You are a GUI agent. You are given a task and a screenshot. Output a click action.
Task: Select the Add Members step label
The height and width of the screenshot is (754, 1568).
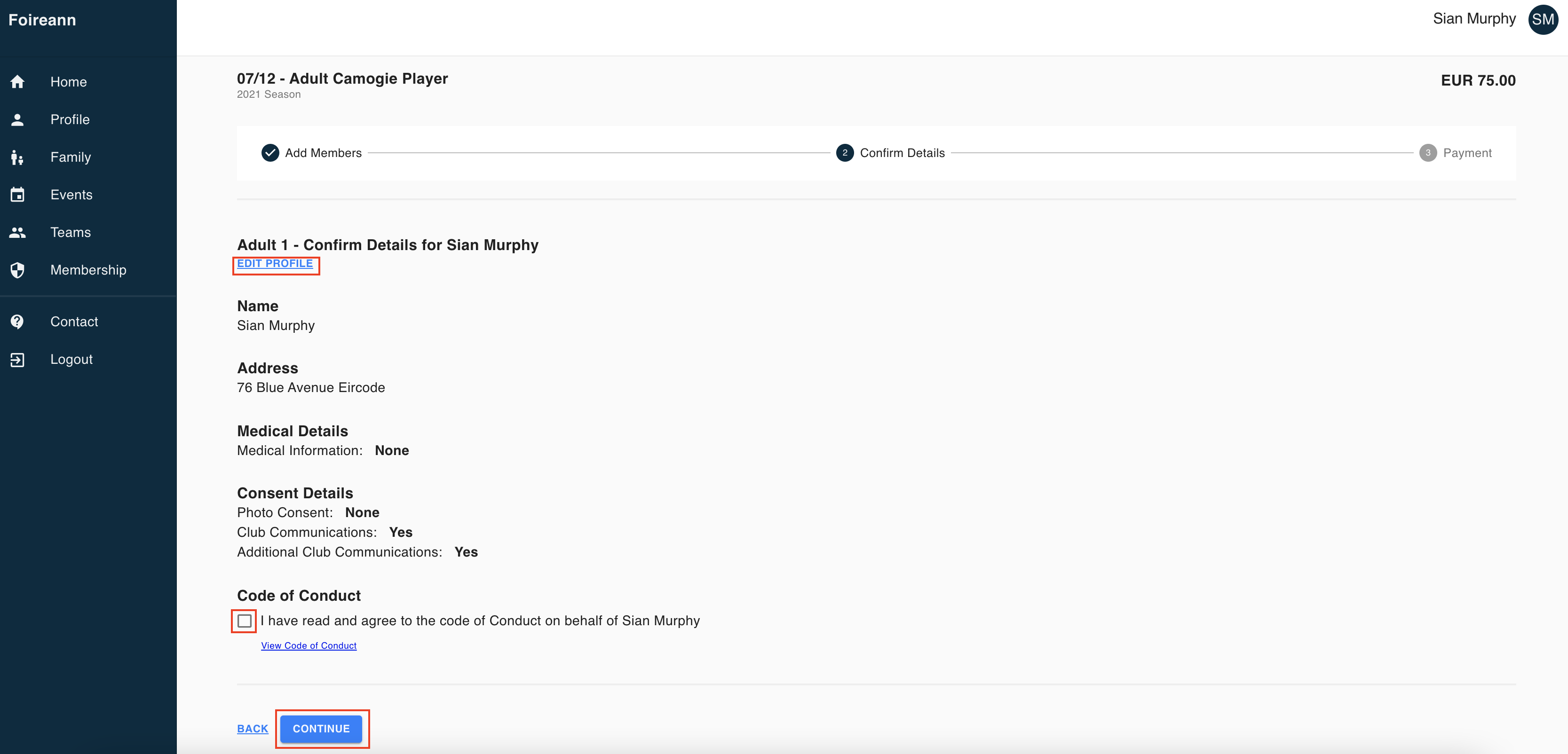pos(323,153)
